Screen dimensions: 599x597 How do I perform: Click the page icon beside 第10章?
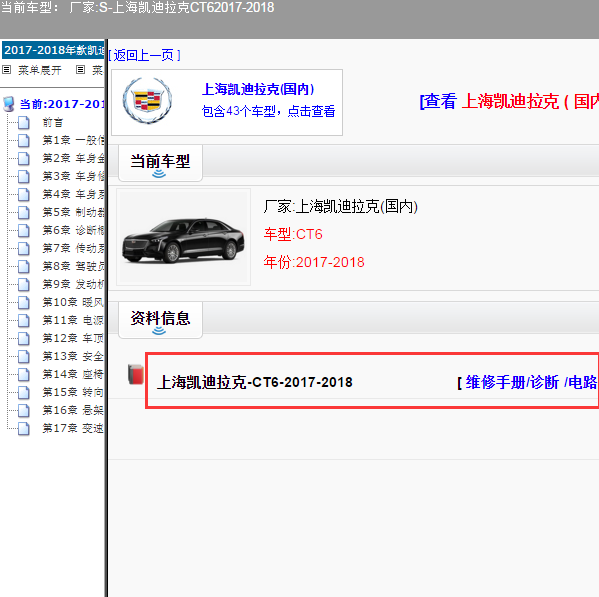click(24, 303)
